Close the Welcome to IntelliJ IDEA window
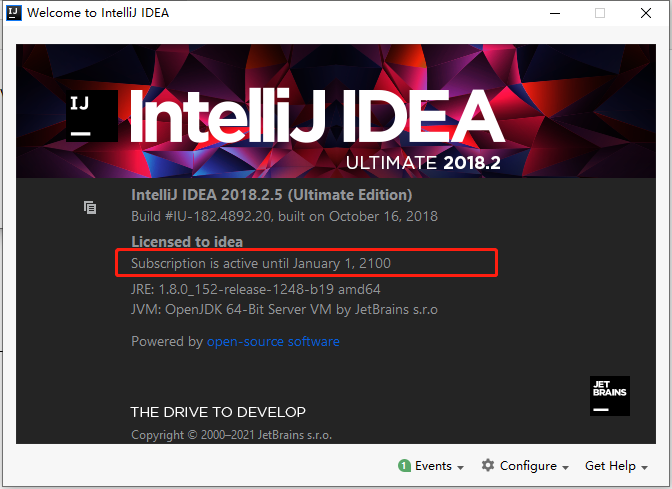 (x=646, y=13)
